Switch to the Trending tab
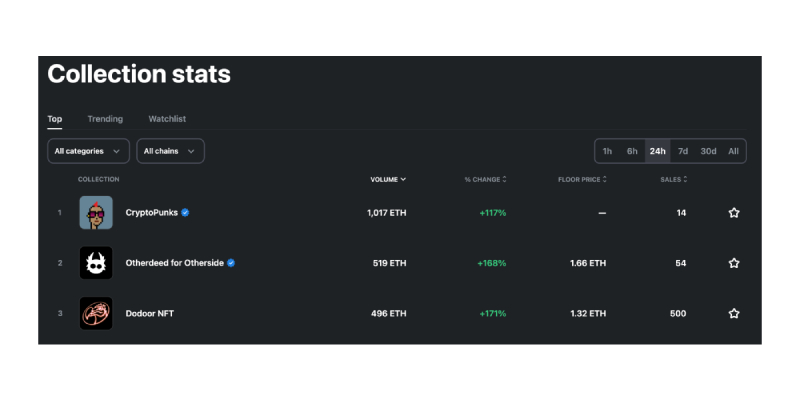Image resolution: width=800 pixels, height=400 pixels. click(x=105, y=119)
